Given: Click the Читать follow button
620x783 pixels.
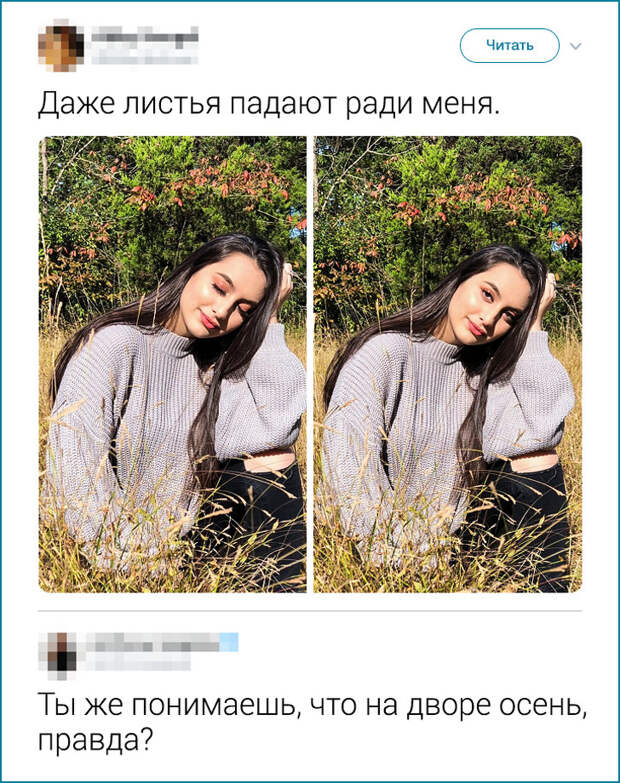Looking at the screenshot, I should pyautogui.click(x=509, y=45).
